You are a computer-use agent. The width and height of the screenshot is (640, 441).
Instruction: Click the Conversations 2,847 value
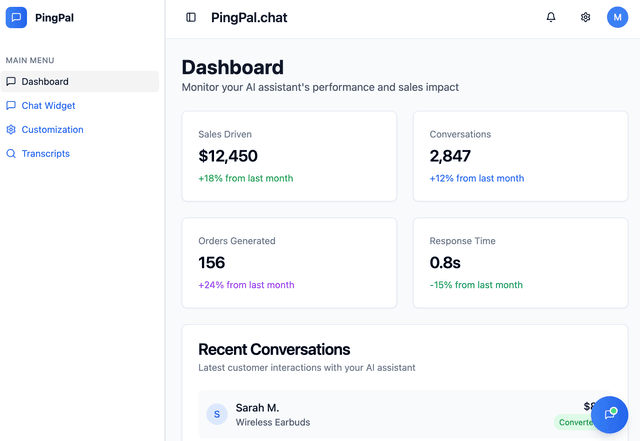click(x=450, y=156)
